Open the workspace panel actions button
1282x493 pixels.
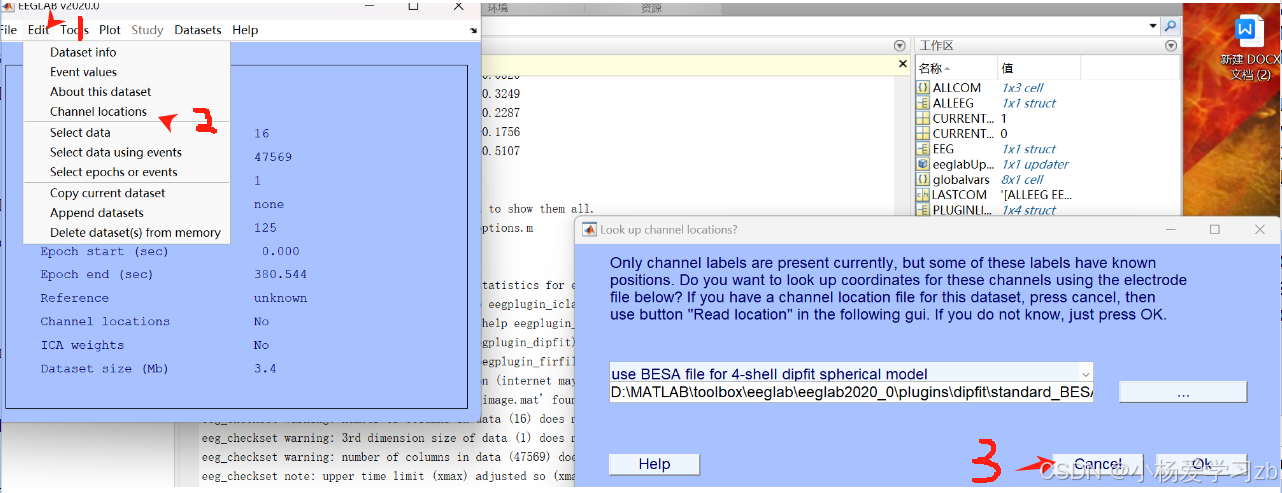pyautogui.click(x=1171, y=46)
